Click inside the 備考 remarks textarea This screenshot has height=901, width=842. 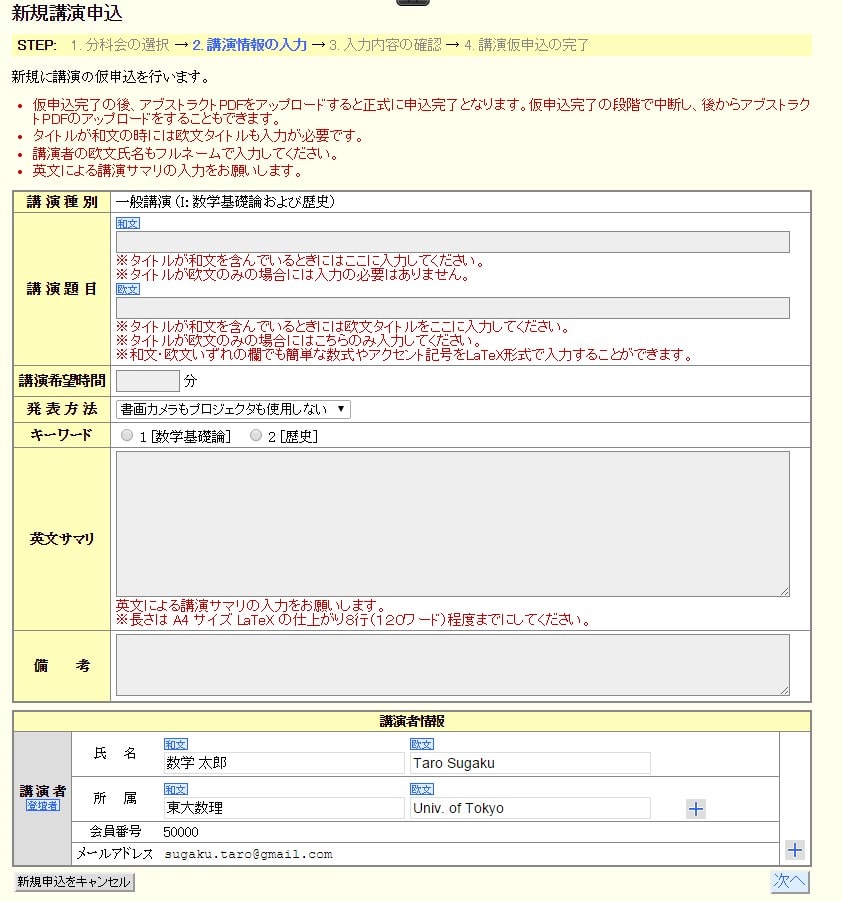pos(452,665)
